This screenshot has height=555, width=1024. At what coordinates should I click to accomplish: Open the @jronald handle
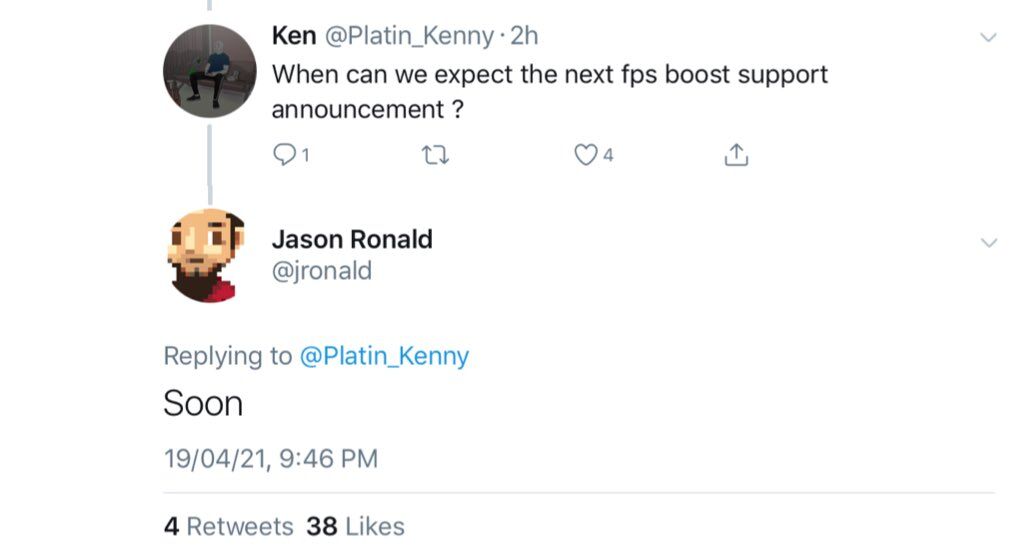click(x=321, y=271)
